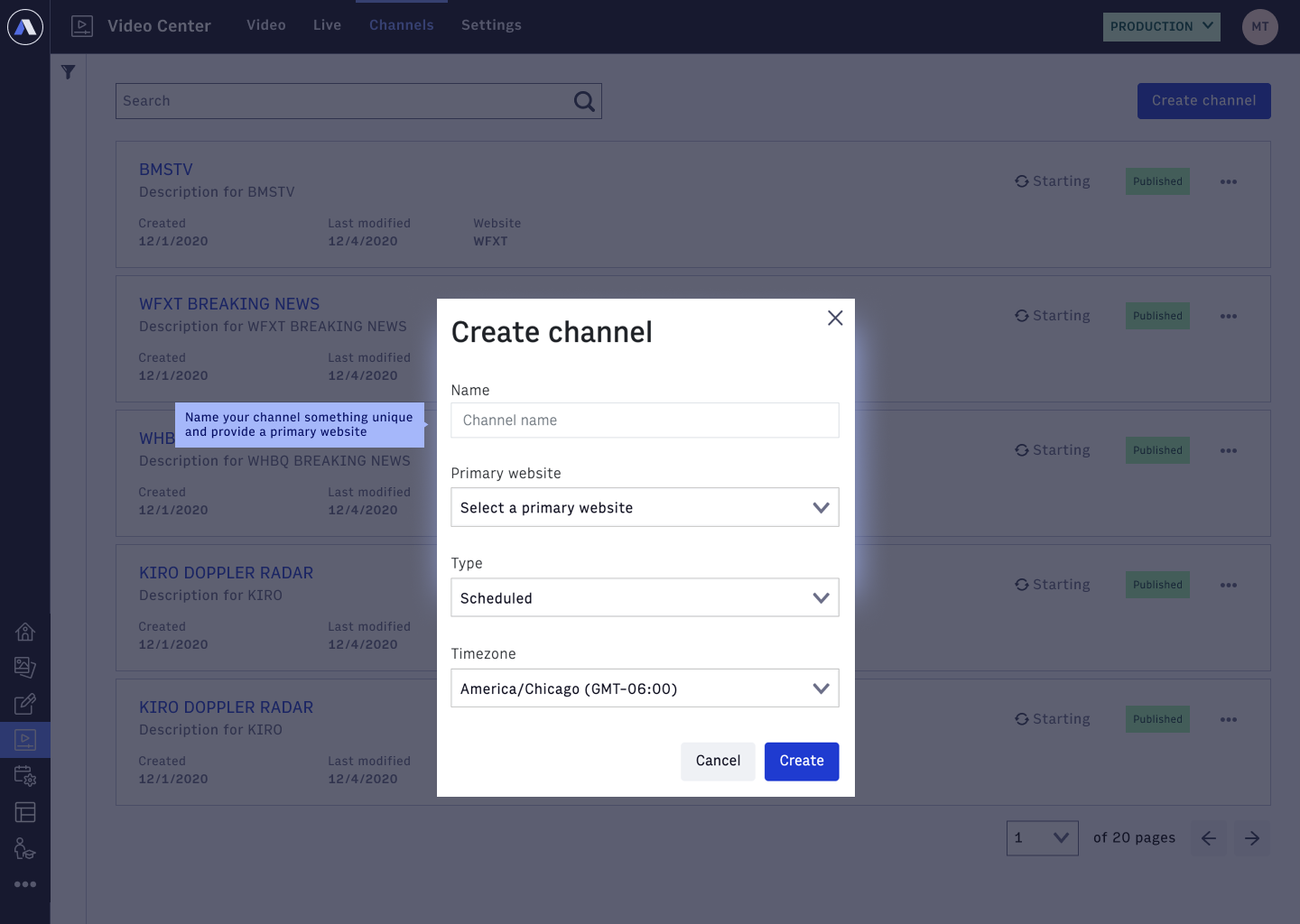
Task: Open the user admin sidebar icon
Action: [25, 848]
